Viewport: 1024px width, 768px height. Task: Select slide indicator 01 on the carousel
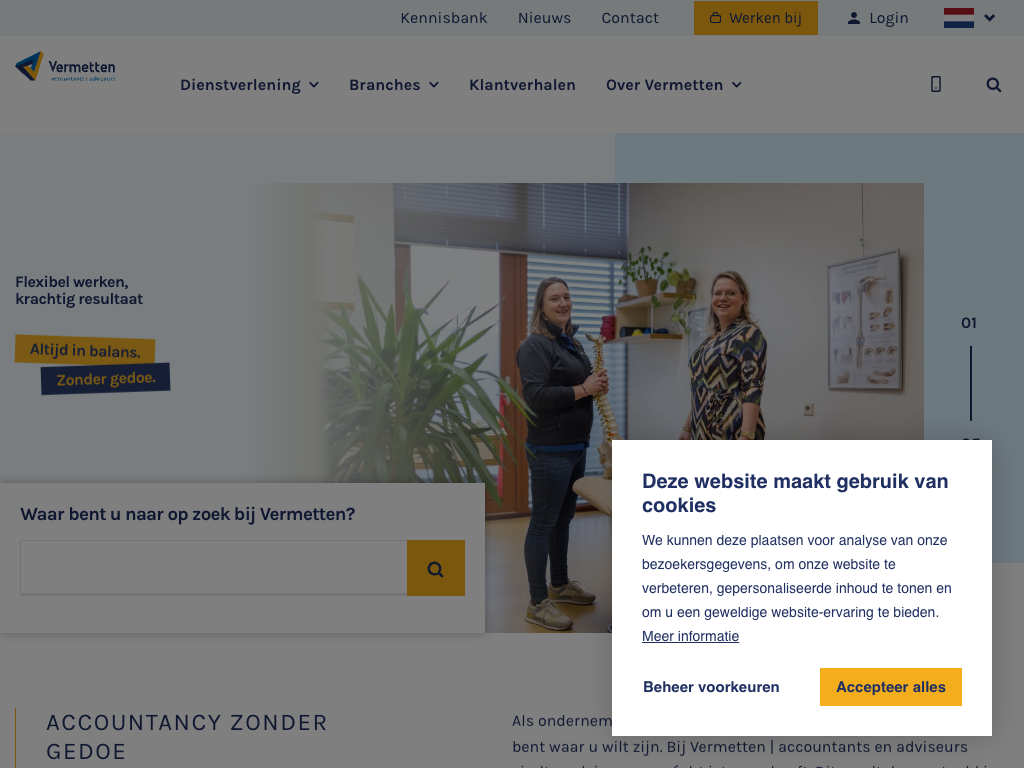(x=969, y=323)
